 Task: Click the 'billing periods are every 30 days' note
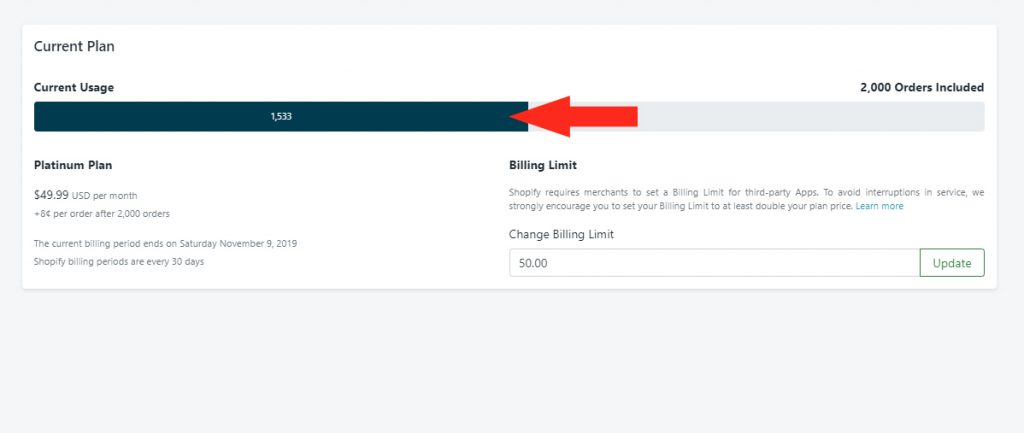click(118, 261)
